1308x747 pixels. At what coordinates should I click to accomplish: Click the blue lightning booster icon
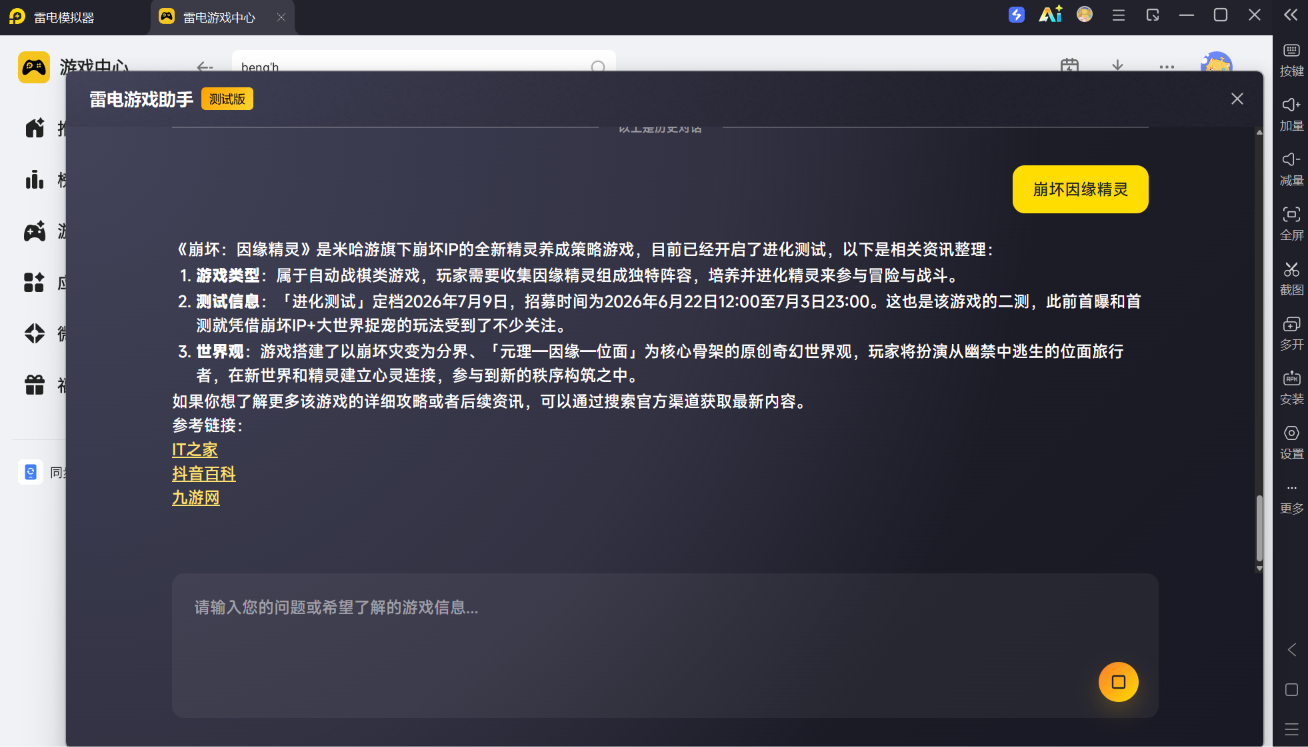(x=1016, y=15)
